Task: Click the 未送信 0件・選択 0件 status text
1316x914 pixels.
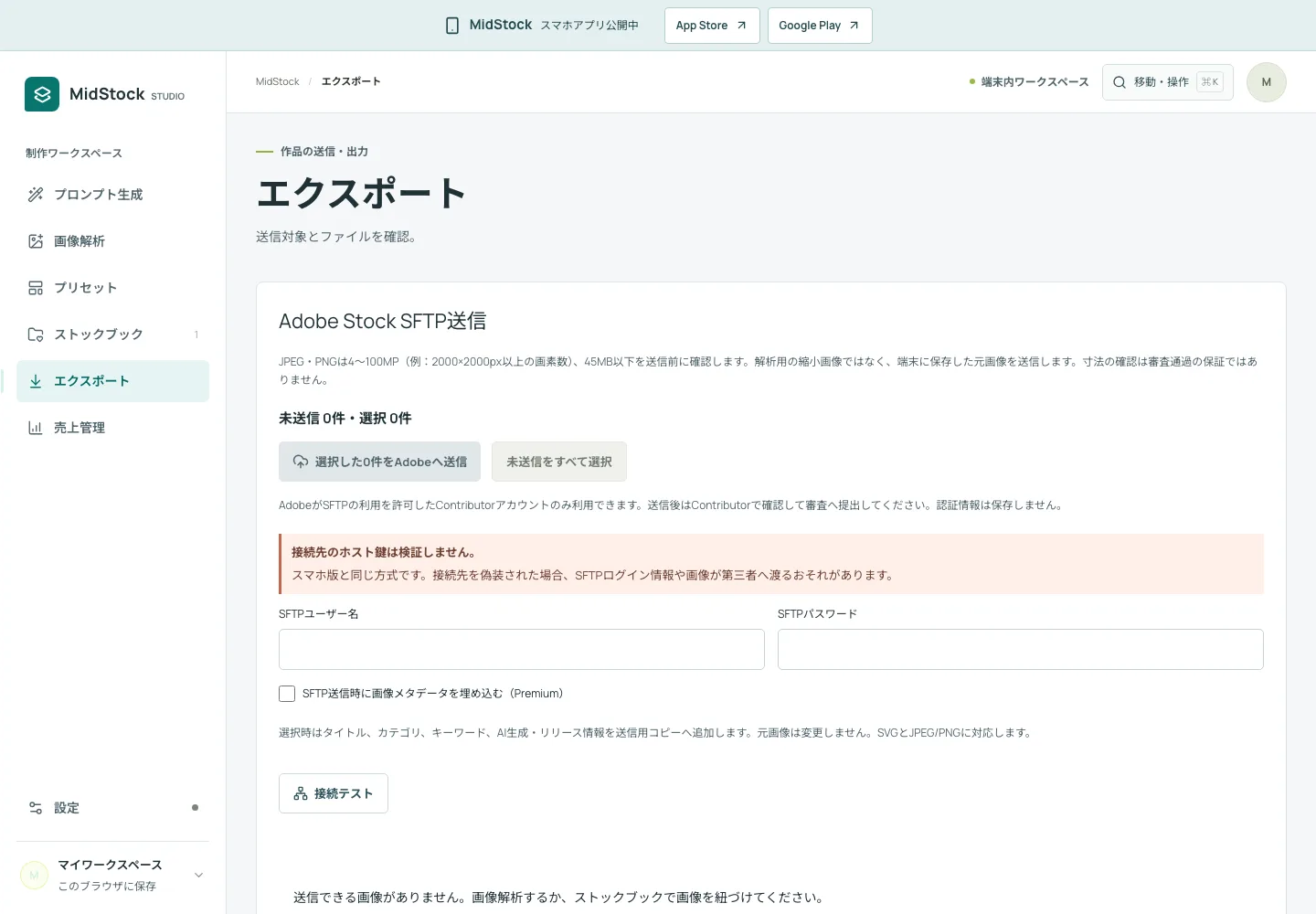Action: point(345,419)
